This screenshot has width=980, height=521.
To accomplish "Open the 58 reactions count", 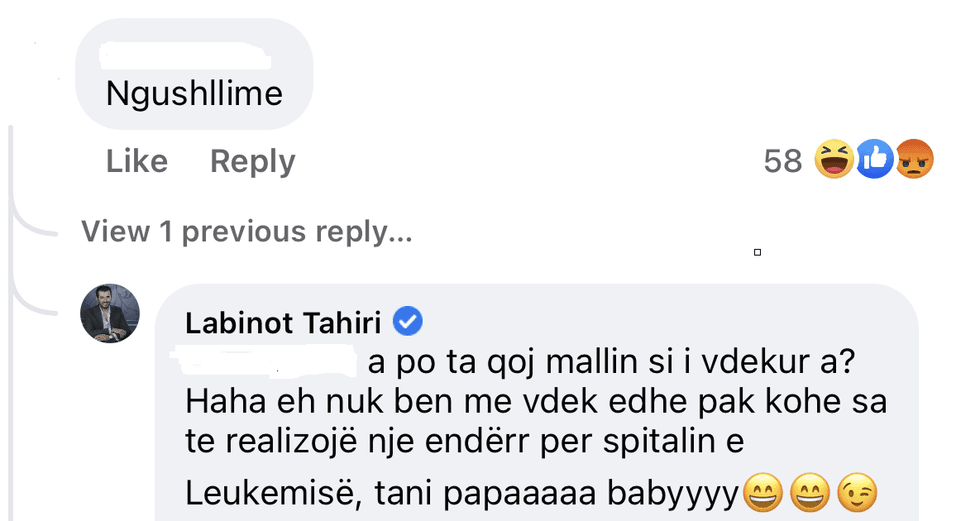I will coord(782,161).
